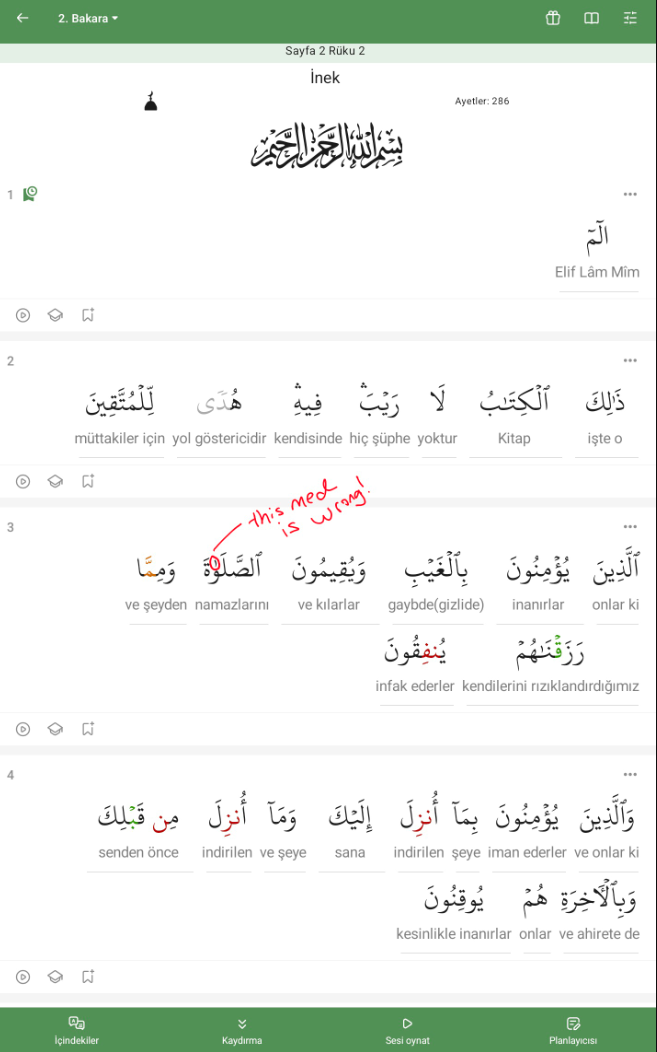Add bookmark for verse 4
657x1052 pixels.
88,976
